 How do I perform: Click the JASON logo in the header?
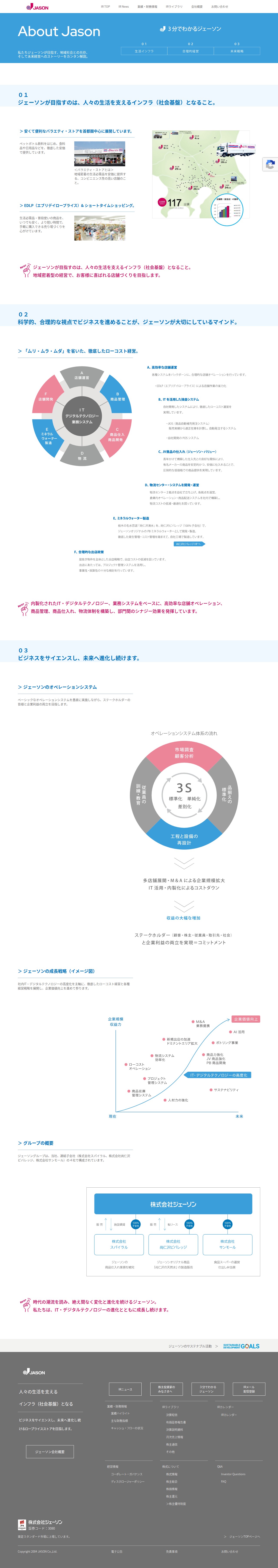tap(37, 7)
